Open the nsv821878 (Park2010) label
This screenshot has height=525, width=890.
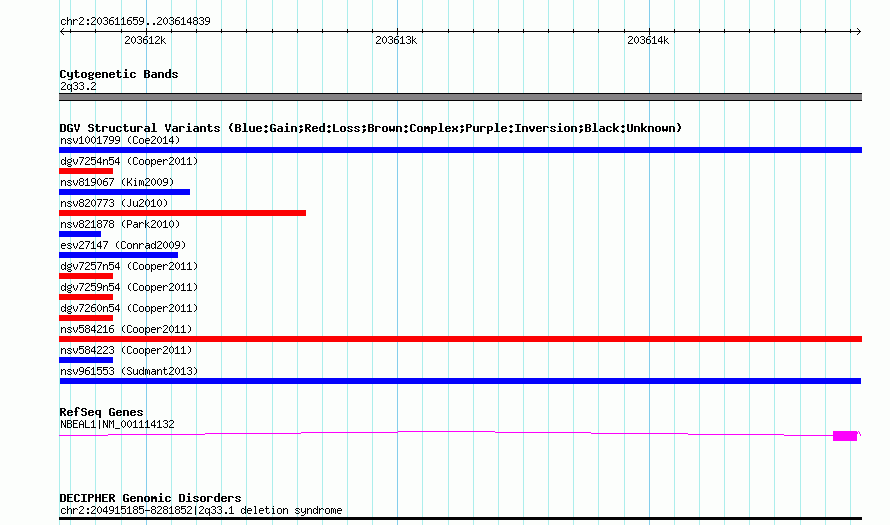pyautogui.click(x=120, y=224)
